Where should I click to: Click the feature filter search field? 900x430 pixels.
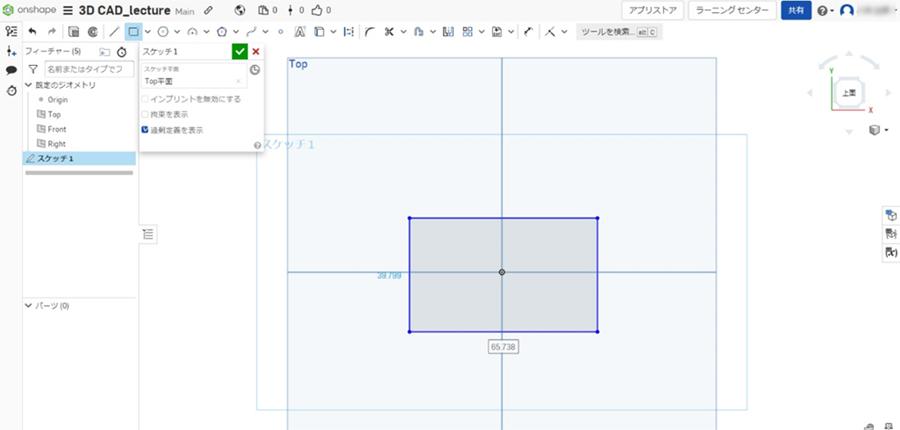[88, 69]
